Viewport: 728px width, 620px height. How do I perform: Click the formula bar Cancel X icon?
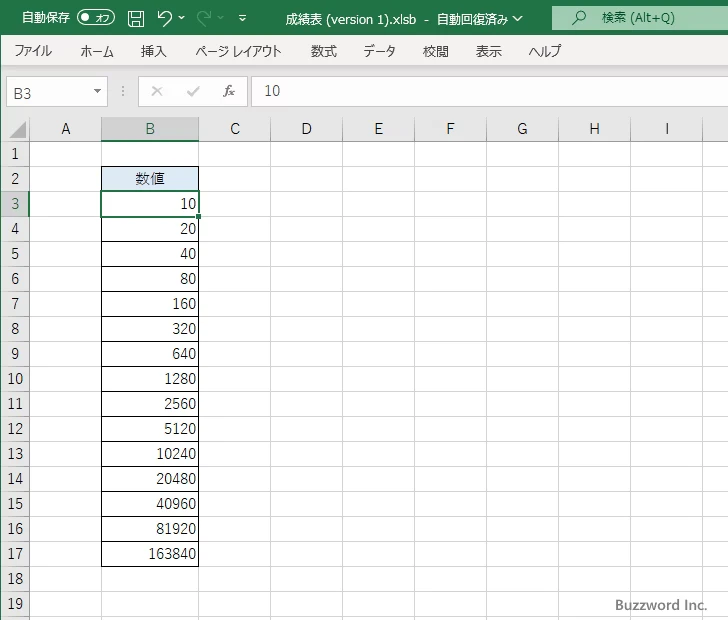point(157,91)
